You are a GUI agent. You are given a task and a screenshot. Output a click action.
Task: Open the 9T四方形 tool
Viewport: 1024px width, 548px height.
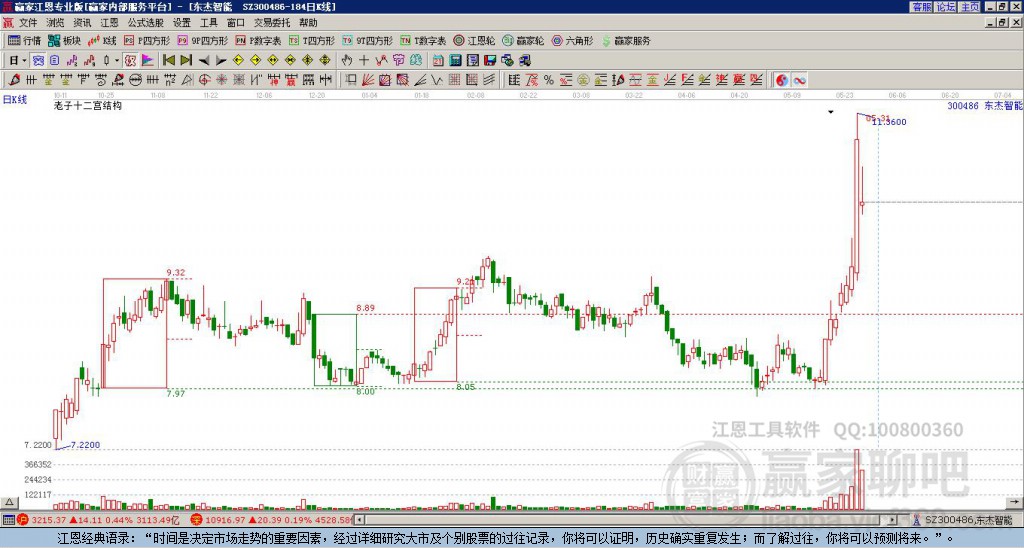[367, 40]
